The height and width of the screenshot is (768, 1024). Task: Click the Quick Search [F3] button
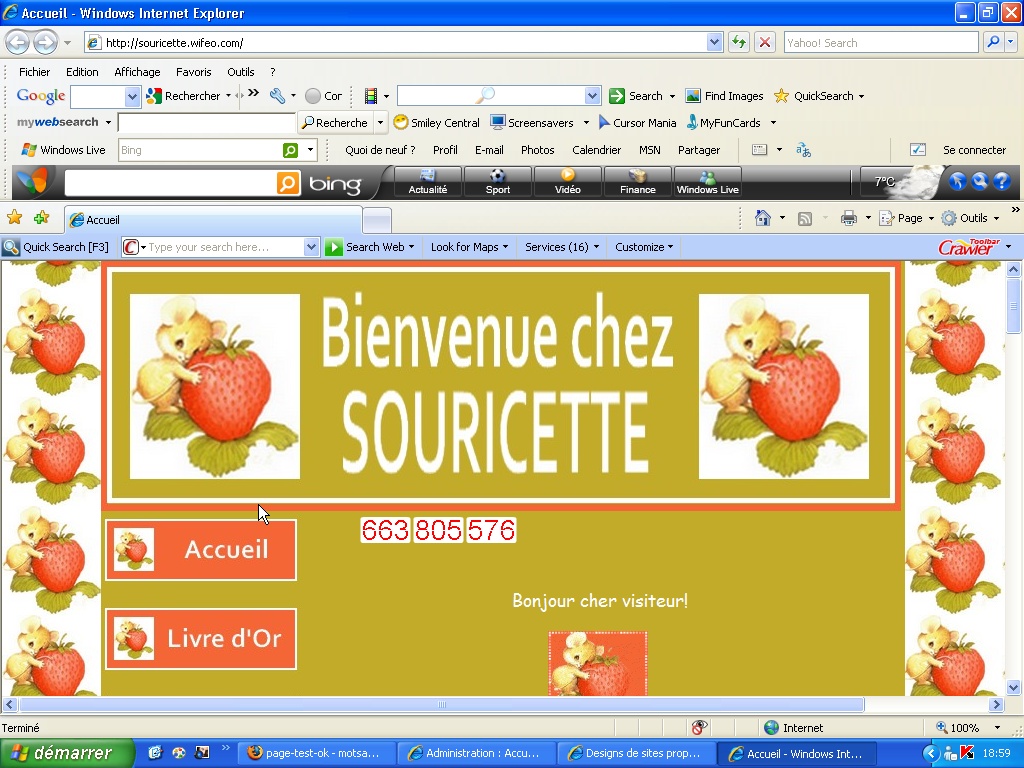pyautogui.click(x=56, y=247)
